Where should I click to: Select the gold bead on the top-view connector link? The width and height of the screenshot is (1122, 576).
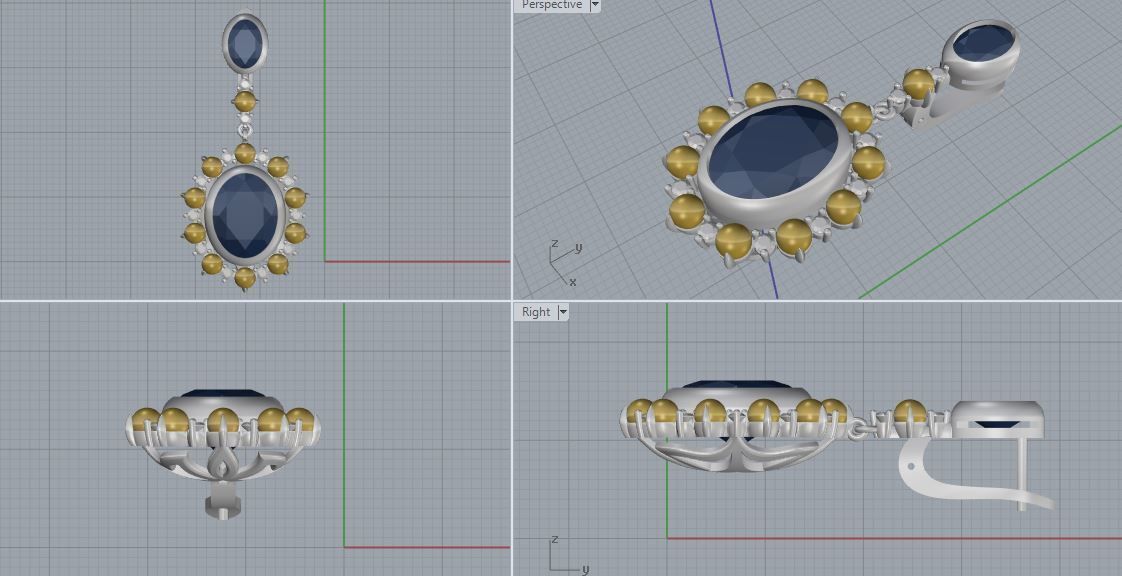[x=245, y=102]
